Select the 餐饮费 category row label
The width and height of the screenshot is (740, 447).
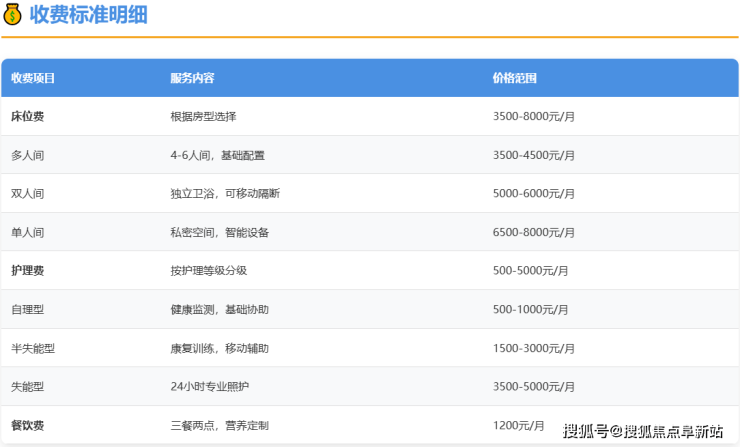click(x=27, y=425)
